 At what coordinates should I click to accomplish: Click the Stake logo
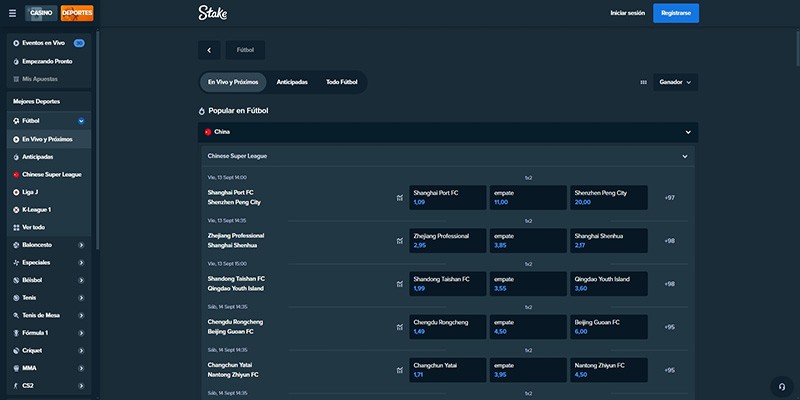pyautogui.click(x=213, y=13)
